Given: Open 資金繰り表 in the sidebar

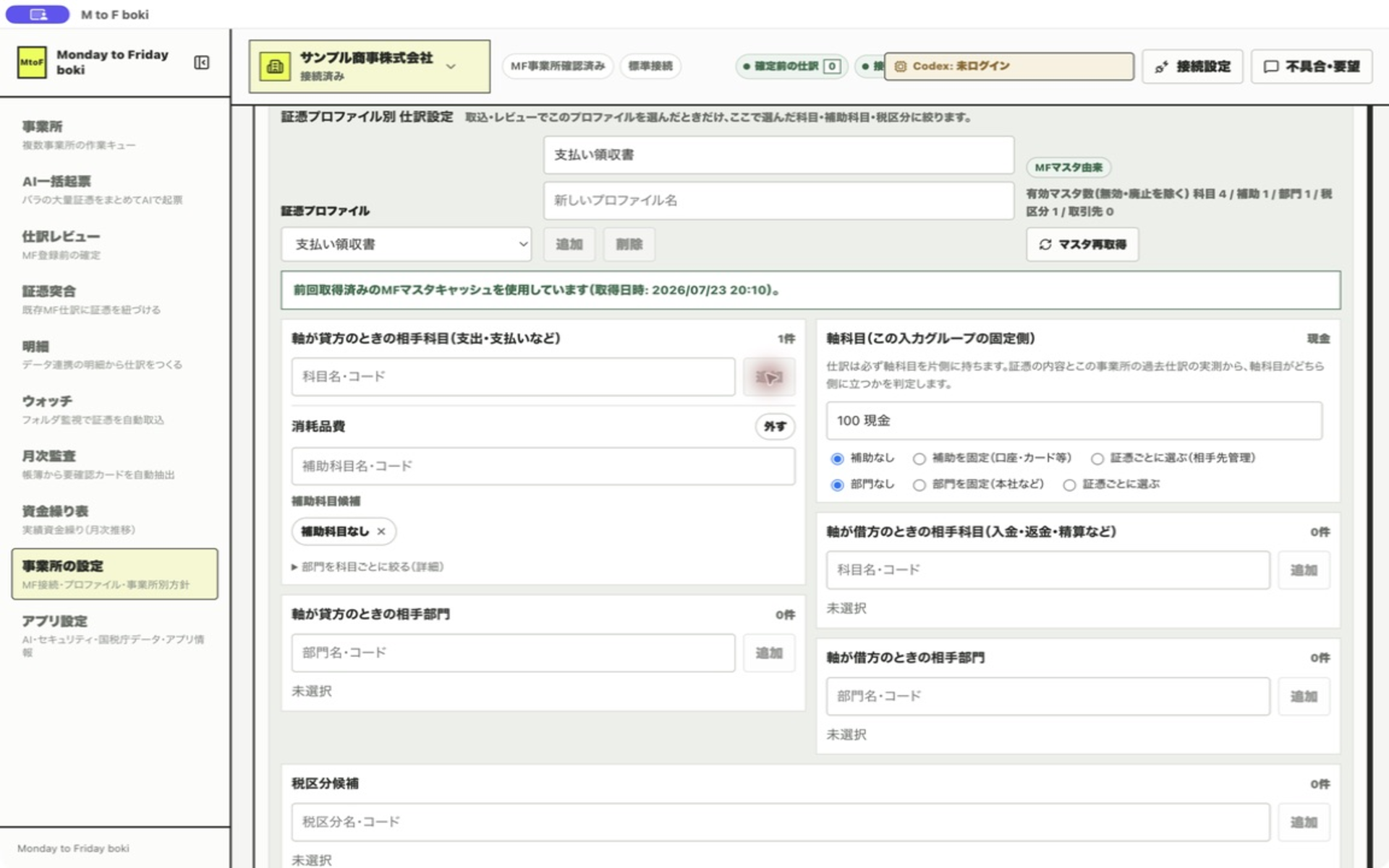Looking at the screenshot, I should click(116, 519).
